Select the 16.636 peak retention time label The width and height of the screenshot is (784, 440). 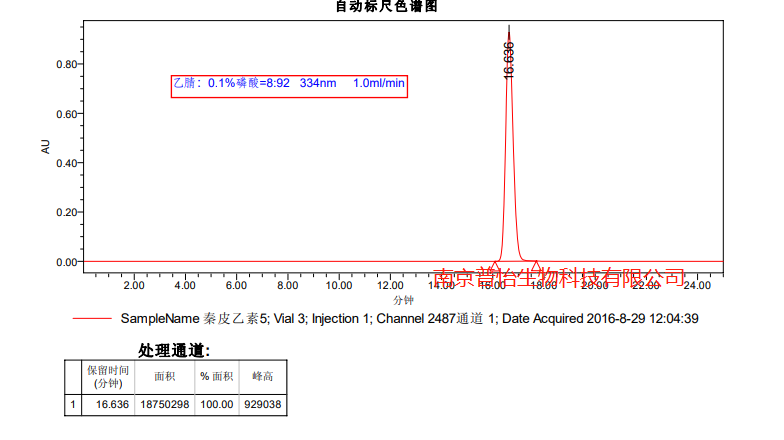tap(508, 60)
